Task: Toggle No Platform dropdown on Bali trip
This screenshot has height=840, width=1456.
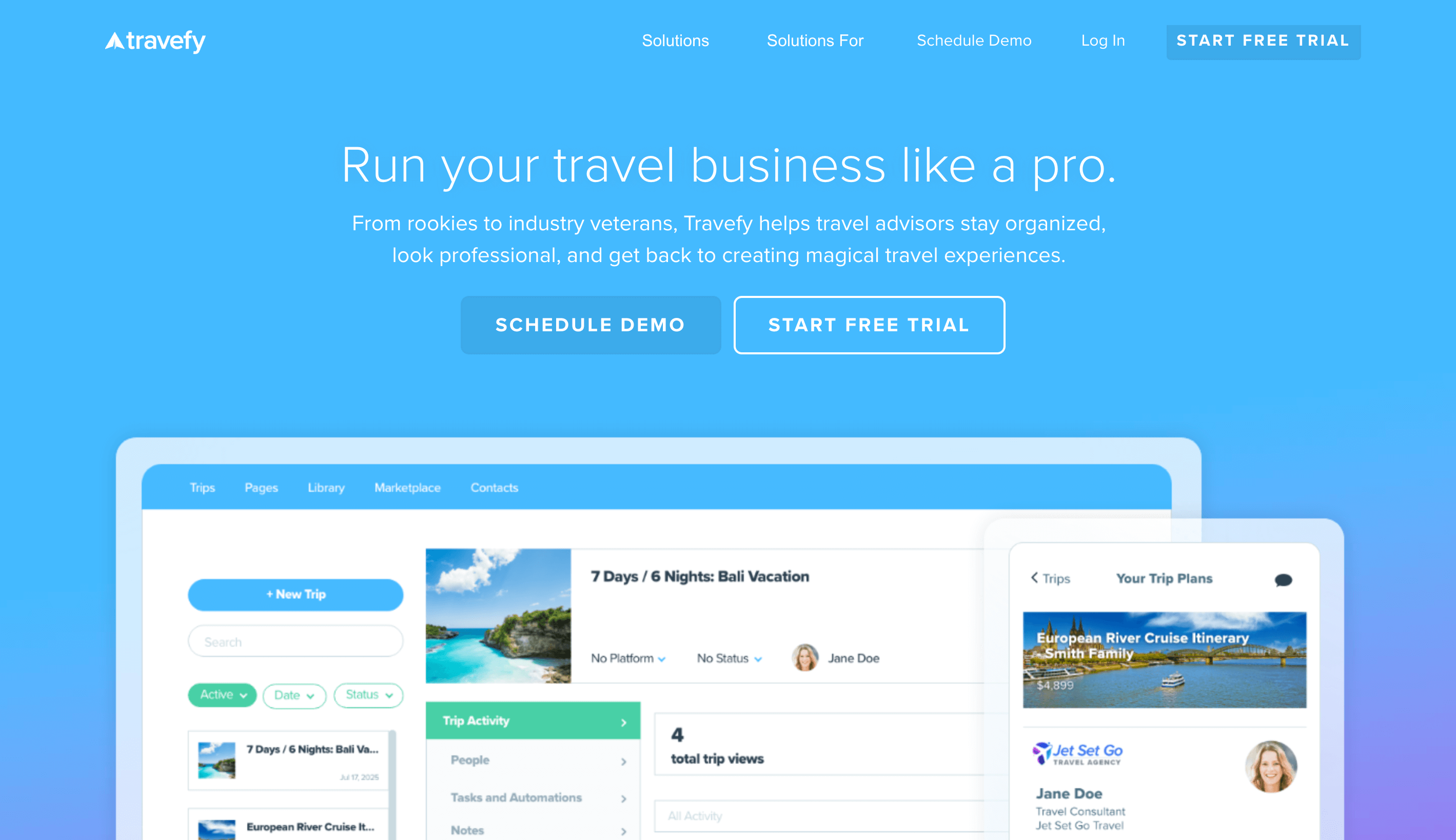Action: point(625,658)
